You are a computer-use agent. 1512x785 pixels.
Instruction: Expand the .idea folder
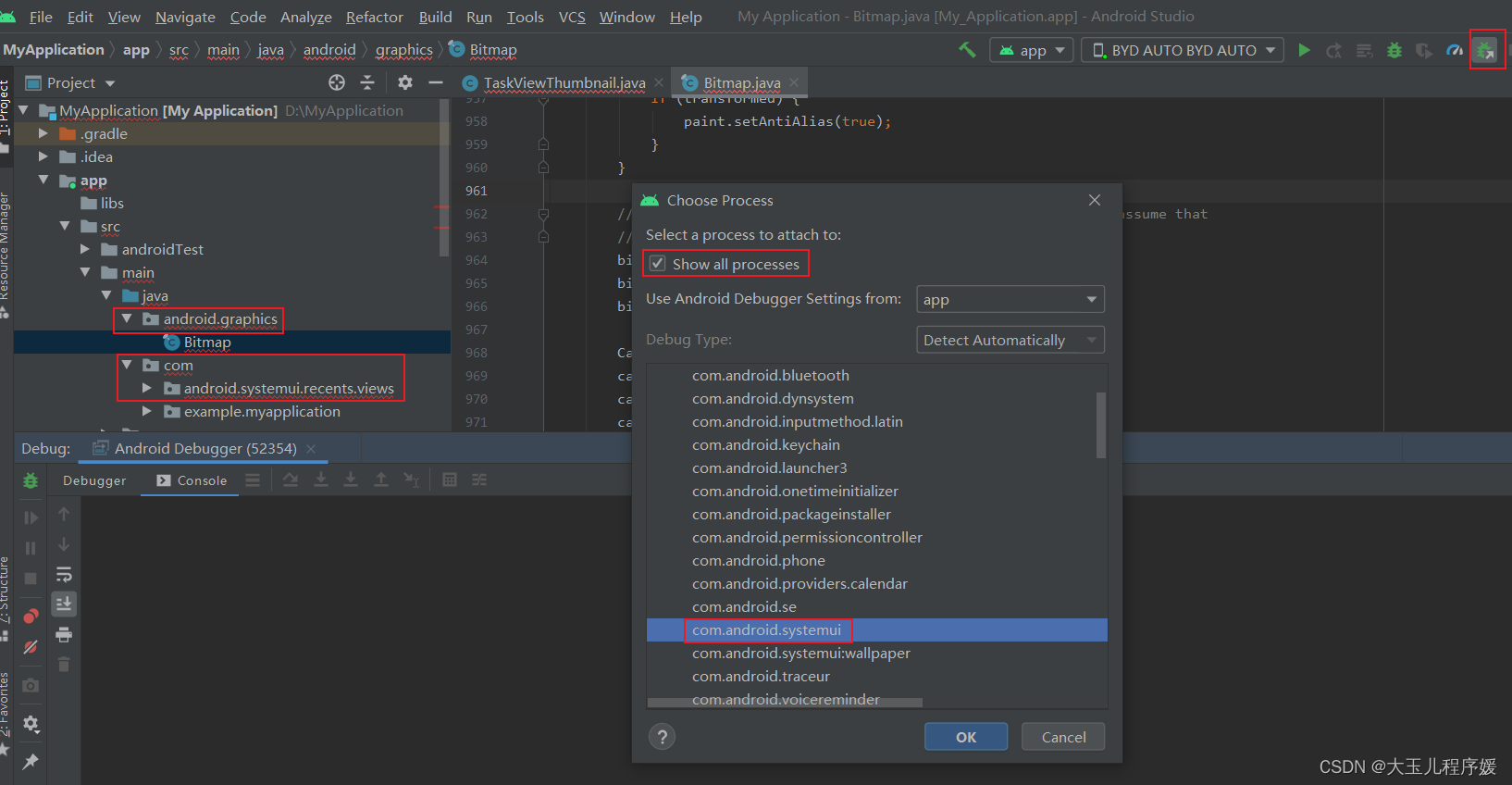click(x=43, y=156)
